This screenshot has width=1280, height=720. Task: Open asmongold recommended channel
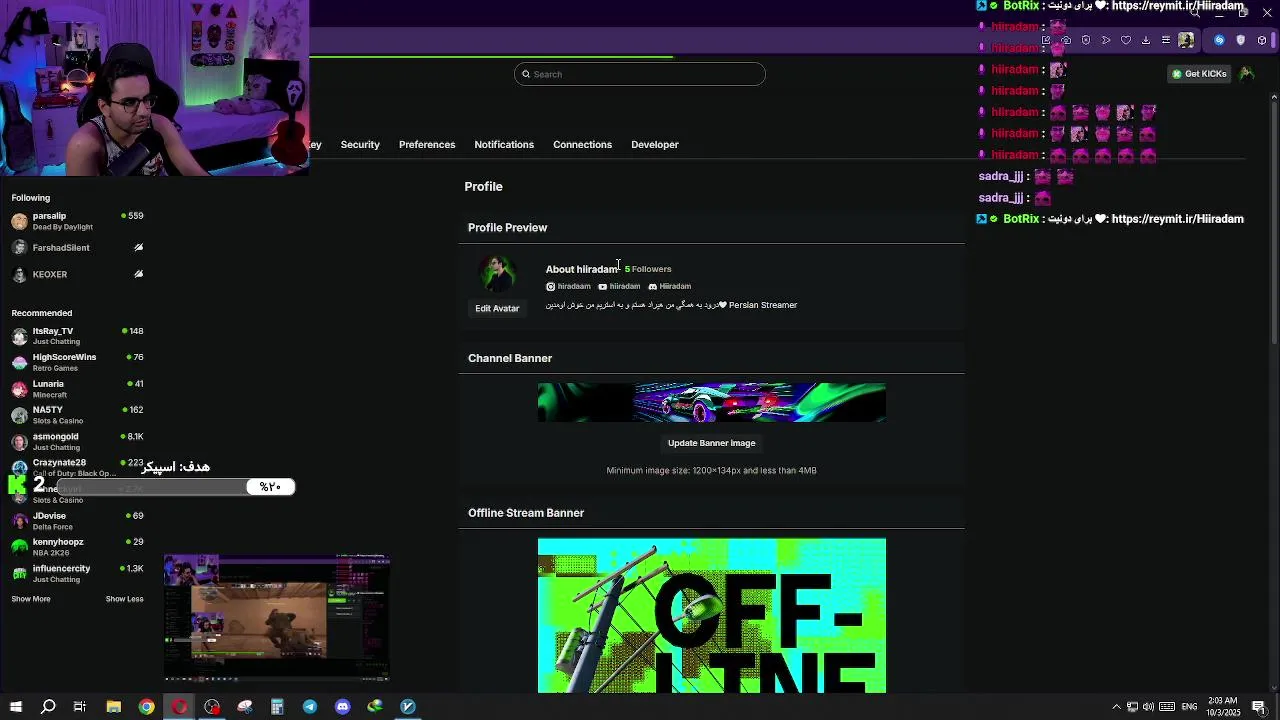coord(77,441)
